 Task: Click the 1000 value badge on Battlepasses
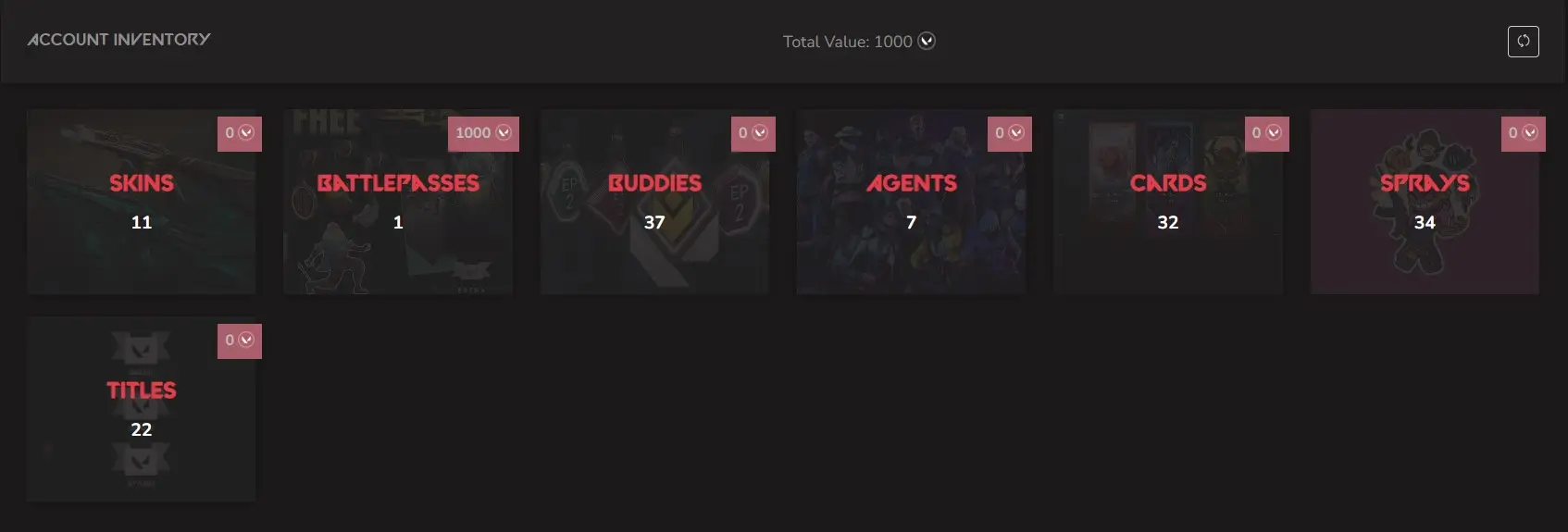tap(483, 133)
